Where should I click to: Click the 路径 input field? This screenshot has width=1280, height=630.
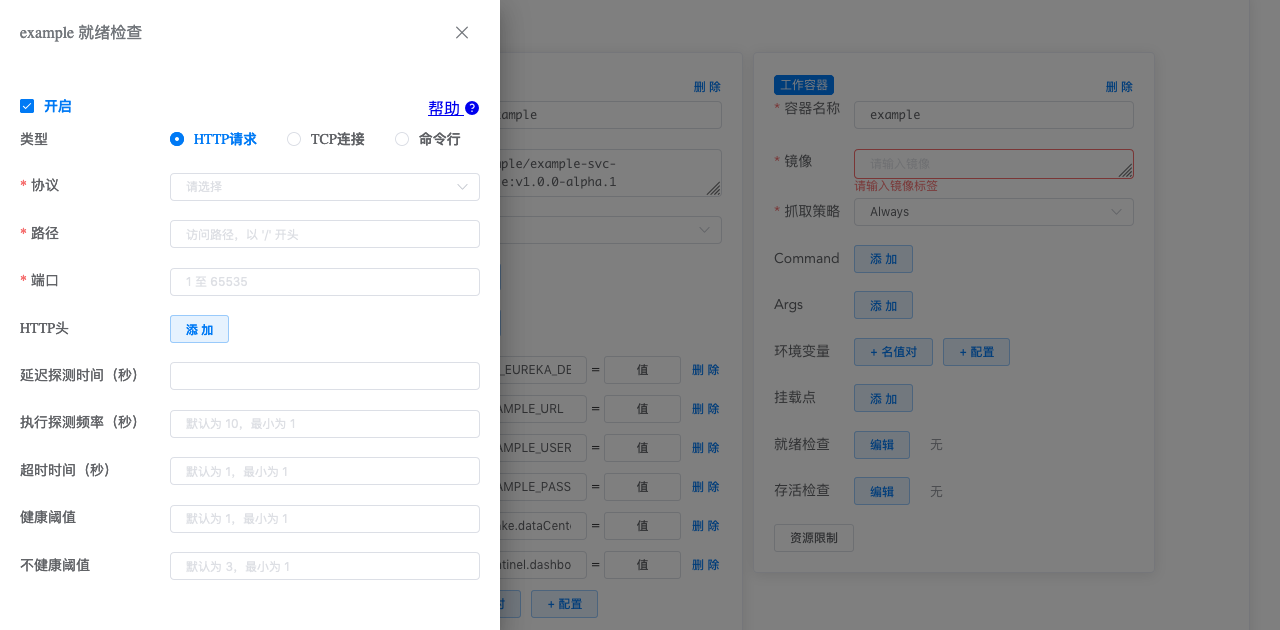click(325, 234)
